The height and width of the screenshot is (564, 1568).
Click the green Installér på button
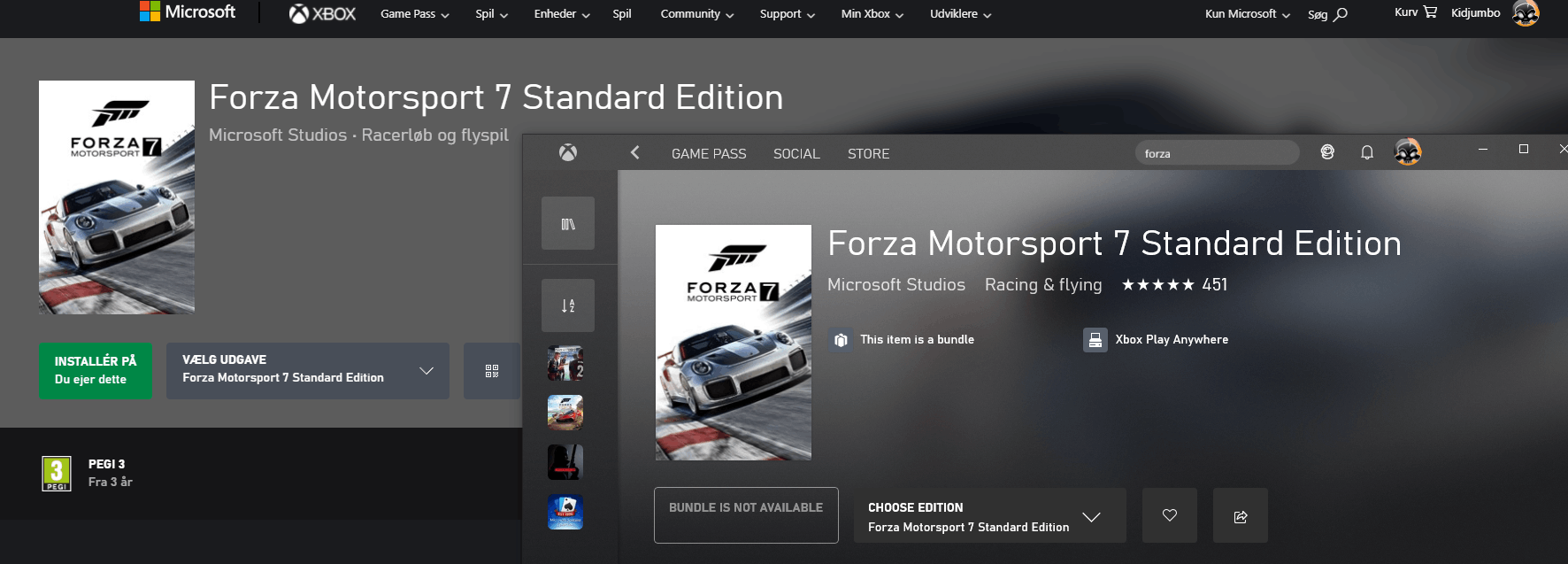point(96,371)
